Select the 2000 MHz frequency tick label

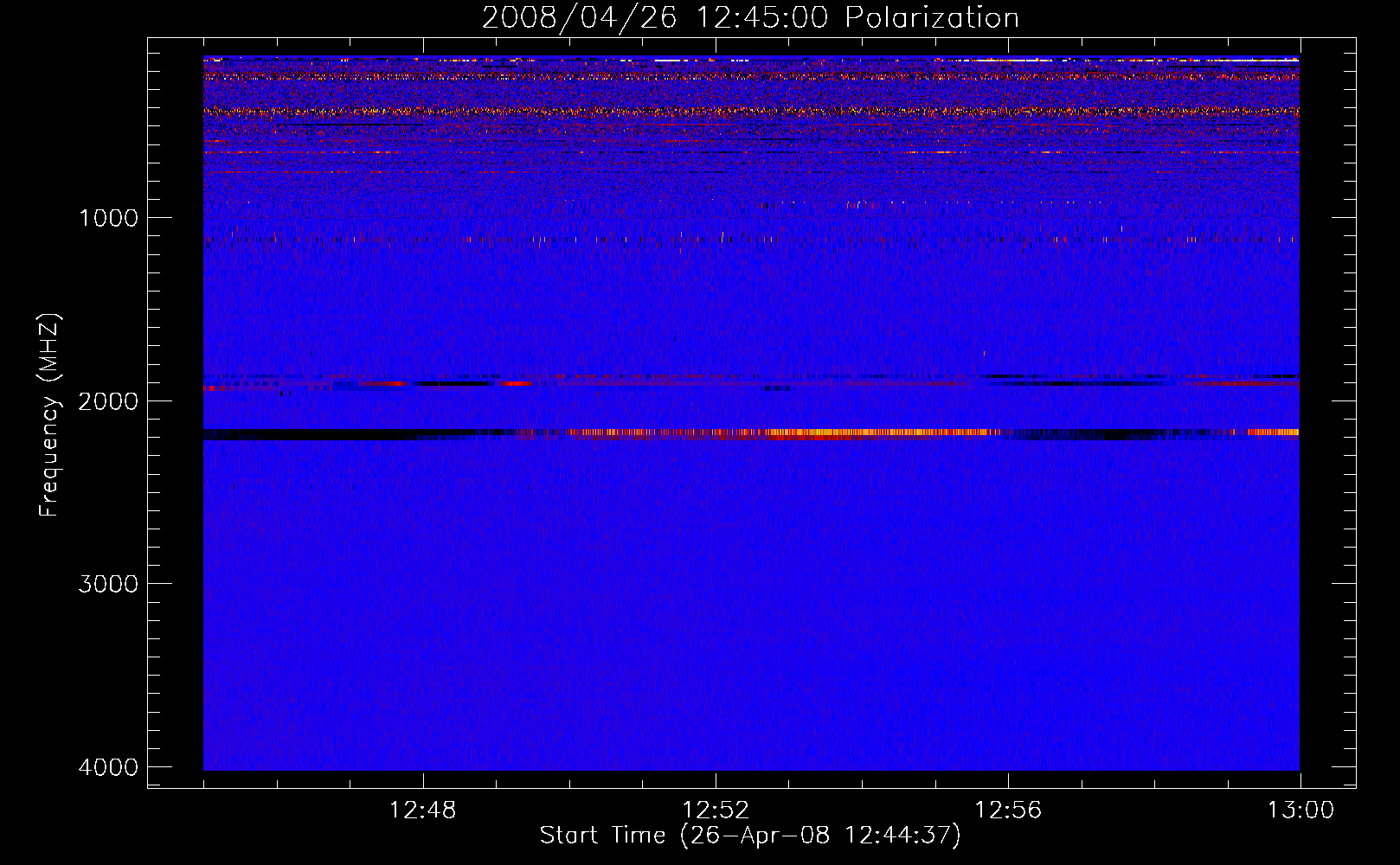click(108, 401)
